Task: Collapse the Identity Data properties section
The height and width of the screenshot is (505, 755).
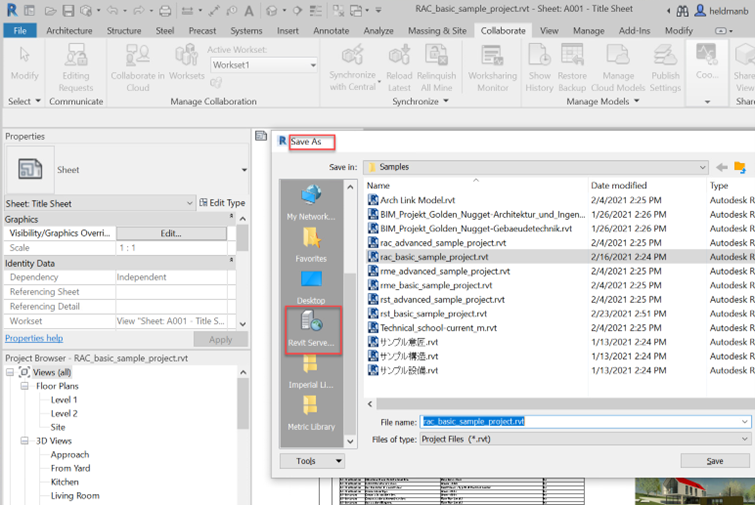Action: tap(231, 260)
